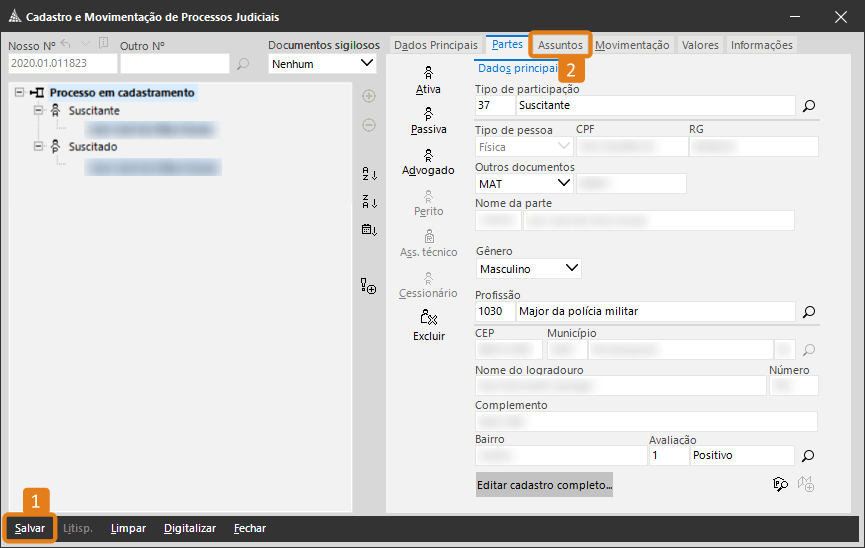This screenshot has width=865, height=548.
Task: Collapse the Suscitante tree branch
Action: [38, 111]
